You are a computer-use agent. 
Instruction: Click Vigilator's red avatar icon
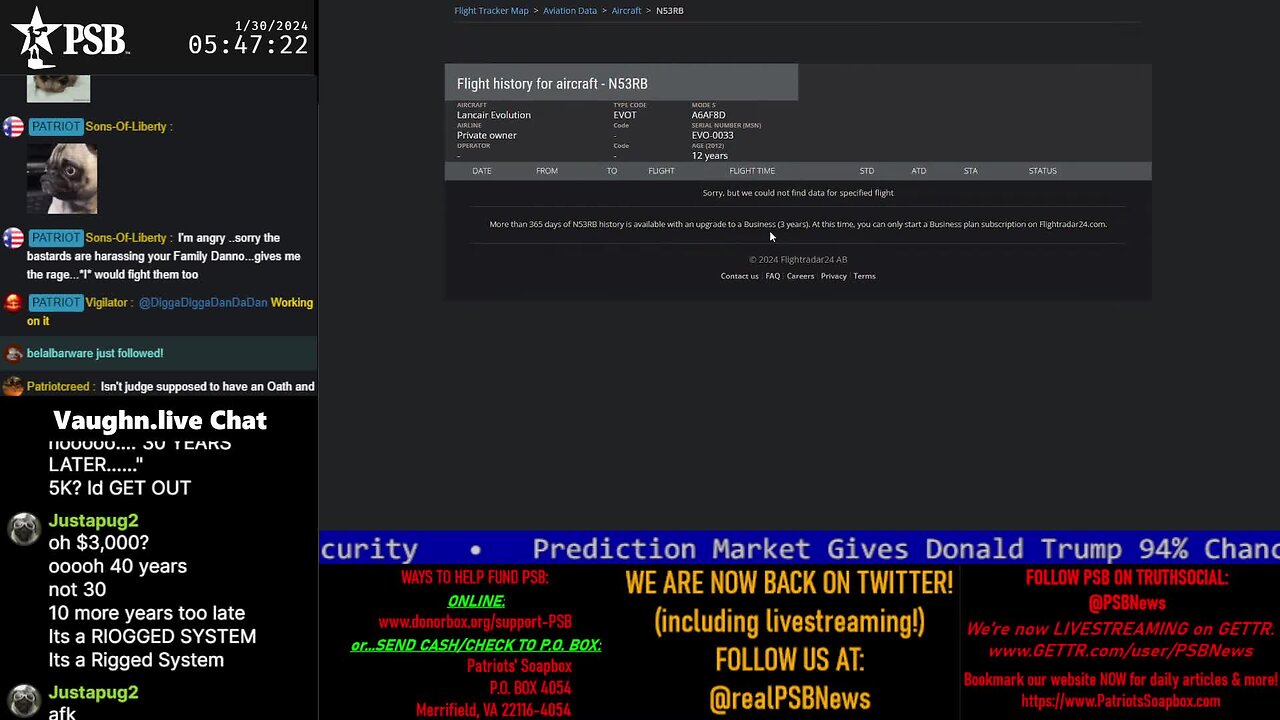(x=13, y=303)
